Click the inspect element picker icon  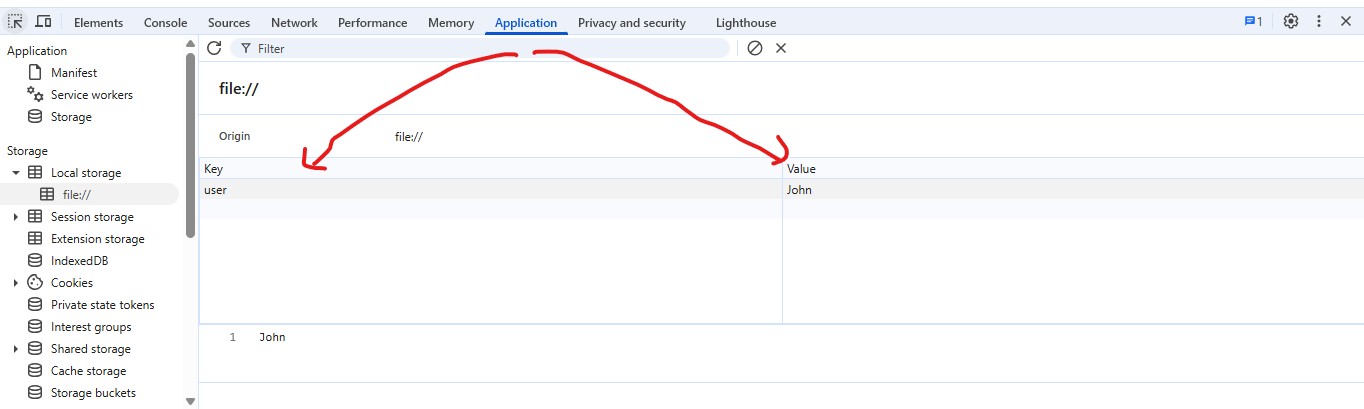(16, 22)
